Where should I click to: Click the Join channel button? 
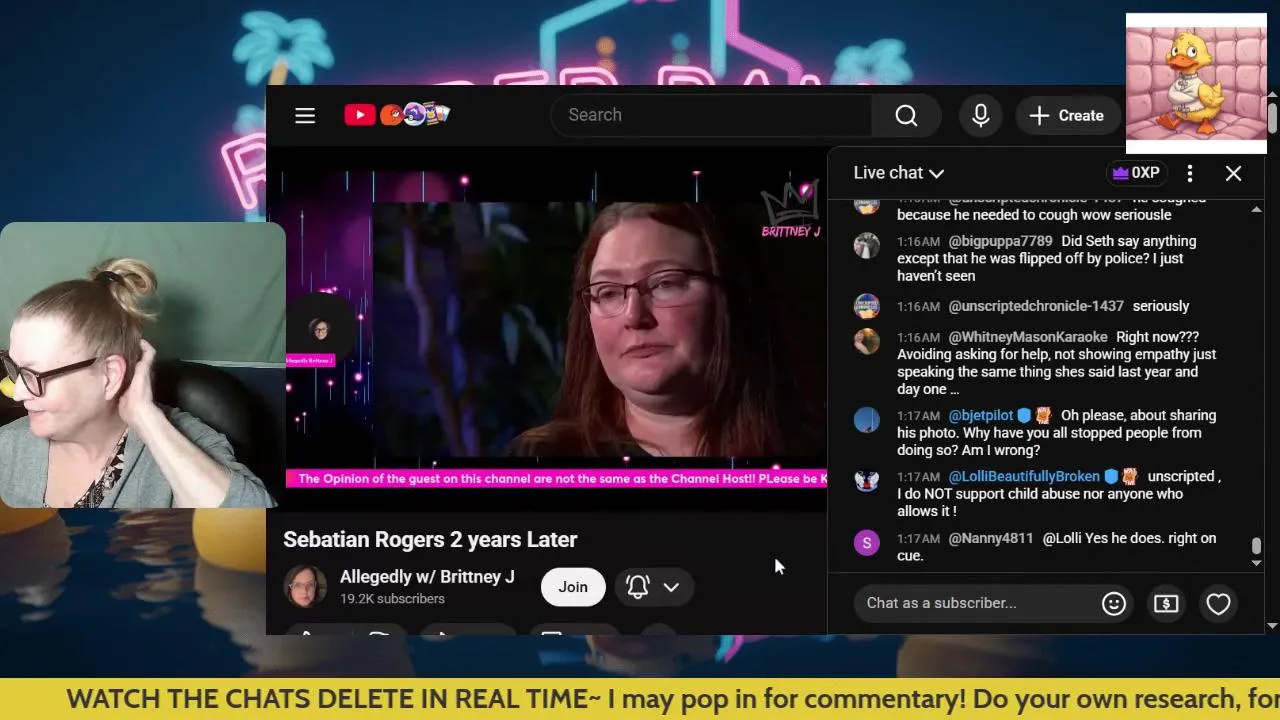pyautogui.click(x=573, y=587)
